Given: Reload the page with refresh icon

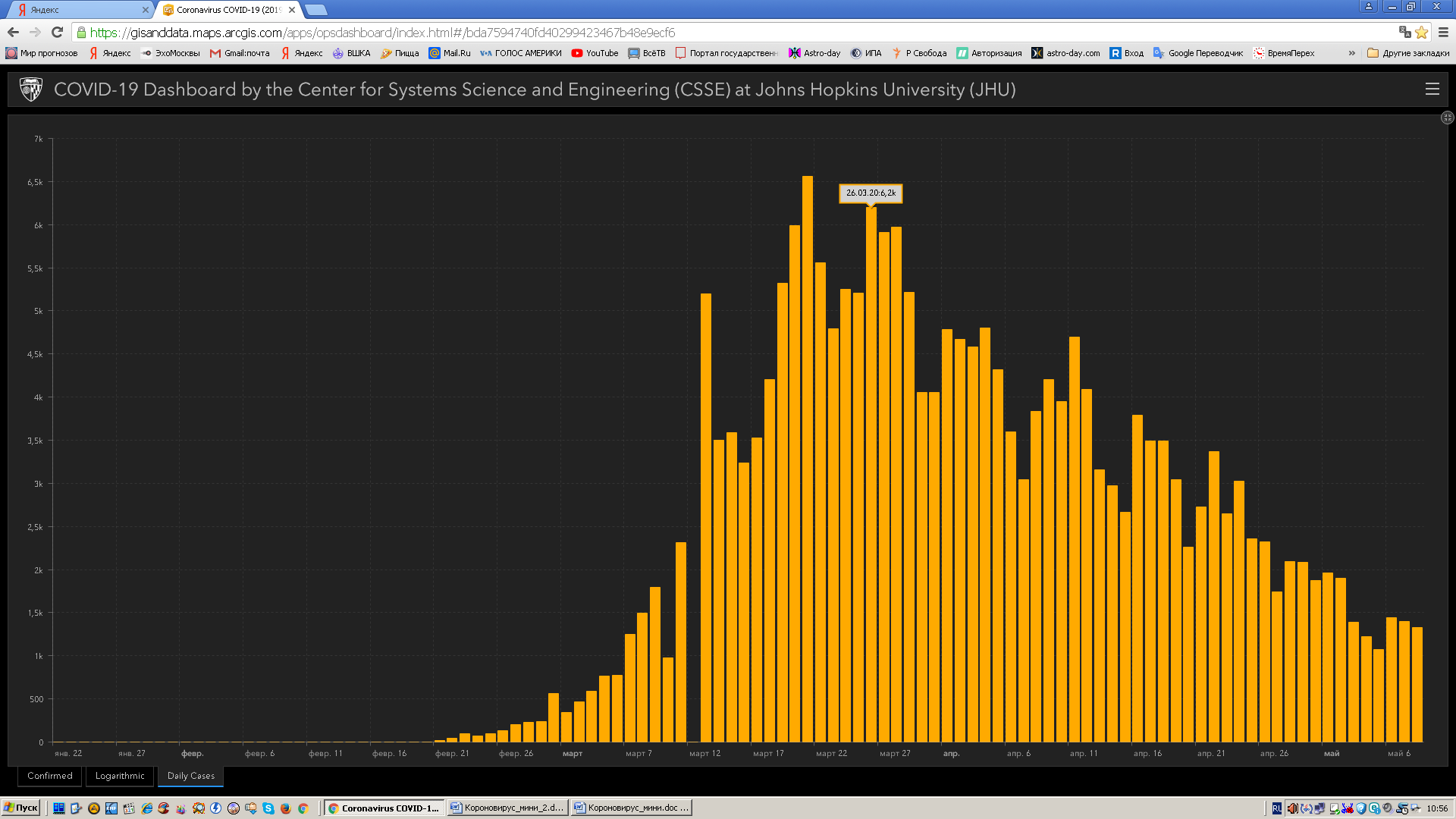Looking at the screenshot, I should (57, 32).
